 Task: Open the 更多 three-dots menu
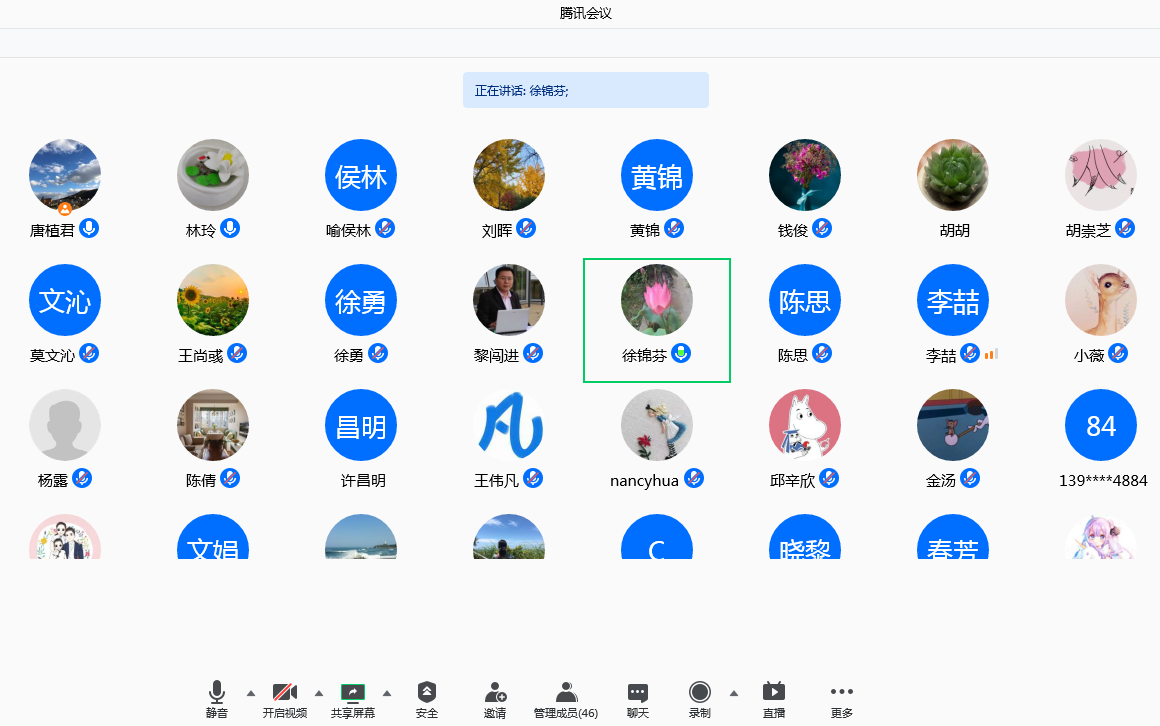click(x=842, y=692)
